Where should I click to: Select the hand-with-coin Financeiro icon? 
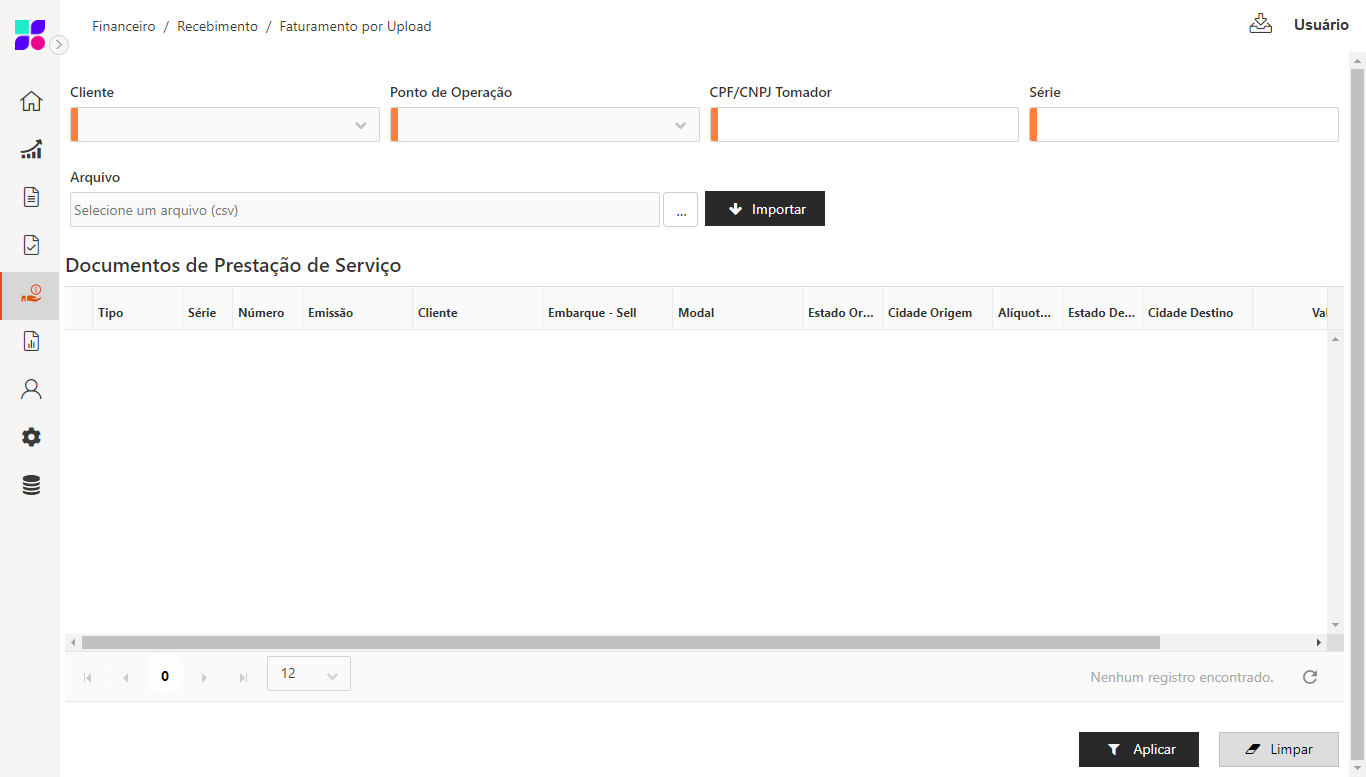click(31, 293)
